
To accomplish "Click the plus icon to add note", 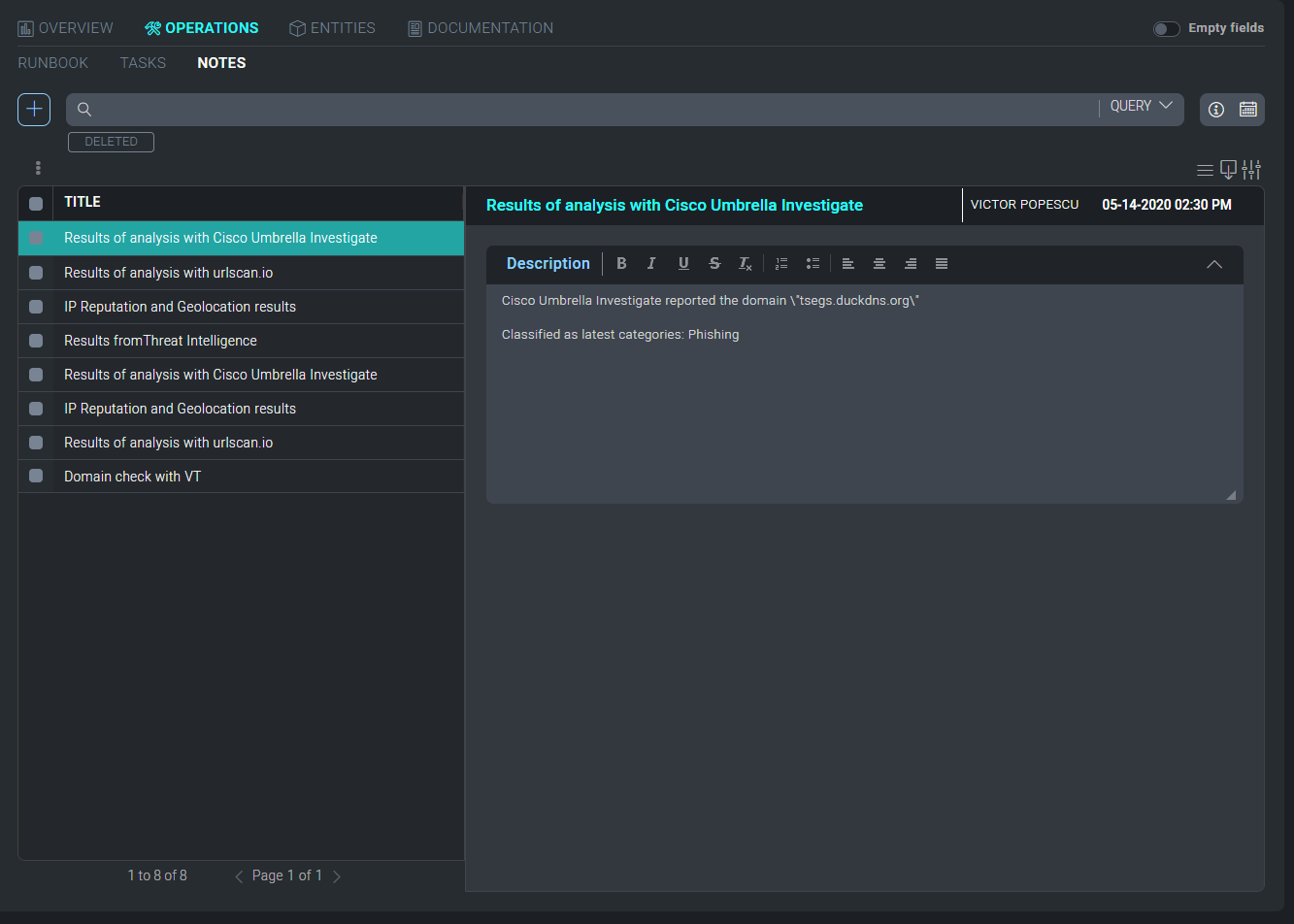I will (34, 110).
